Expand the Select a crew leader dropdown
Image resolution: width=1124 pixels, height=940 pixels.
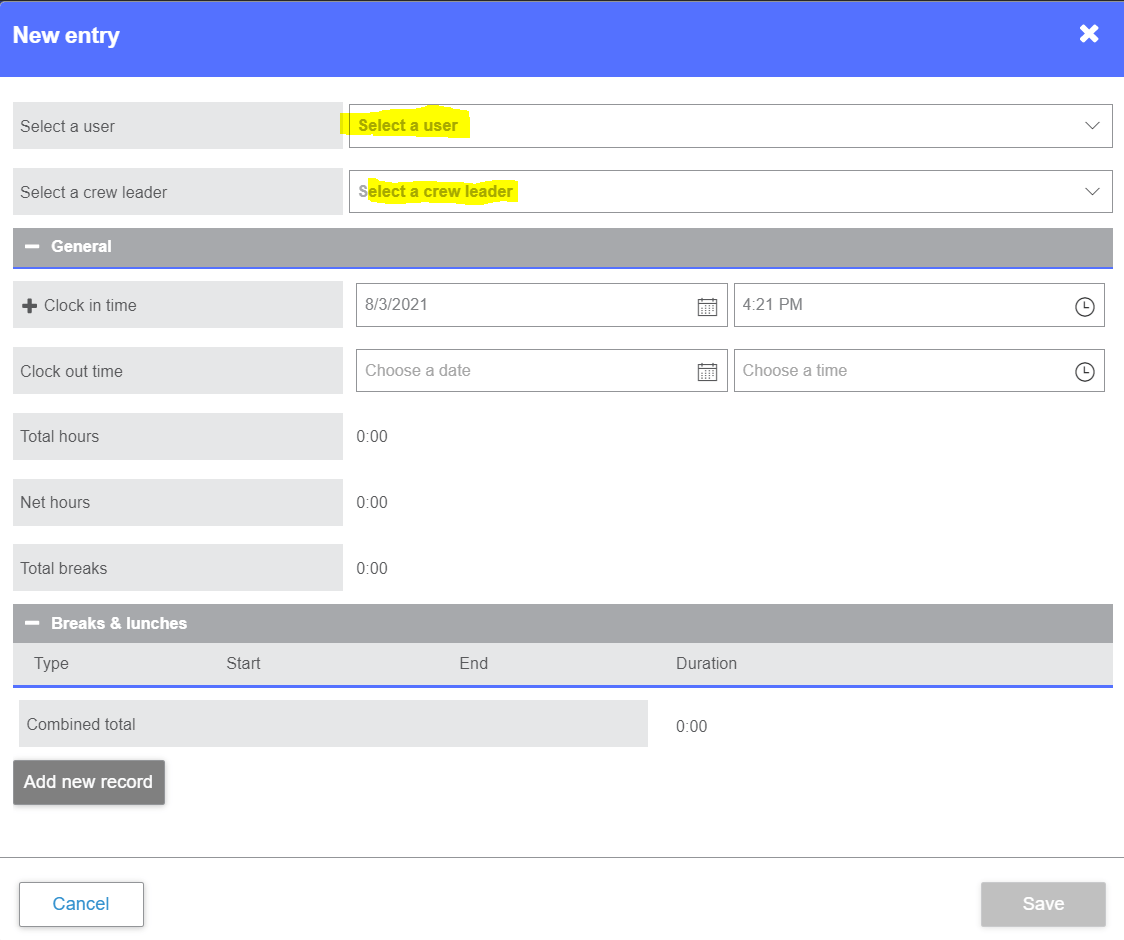click(x=1092, y=192)
